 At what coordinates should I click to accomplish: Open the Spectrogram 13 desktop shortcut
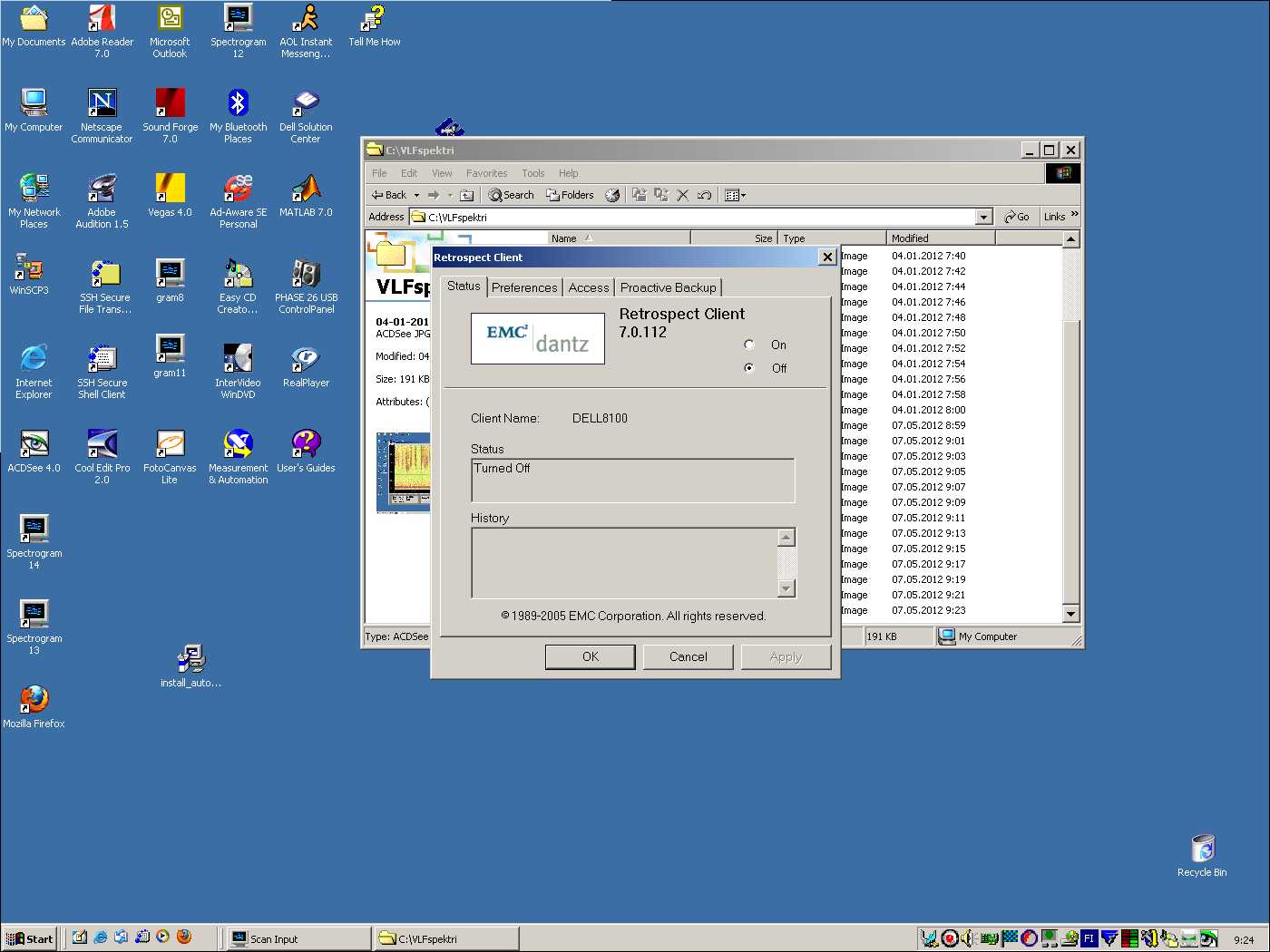click(34, 627)
